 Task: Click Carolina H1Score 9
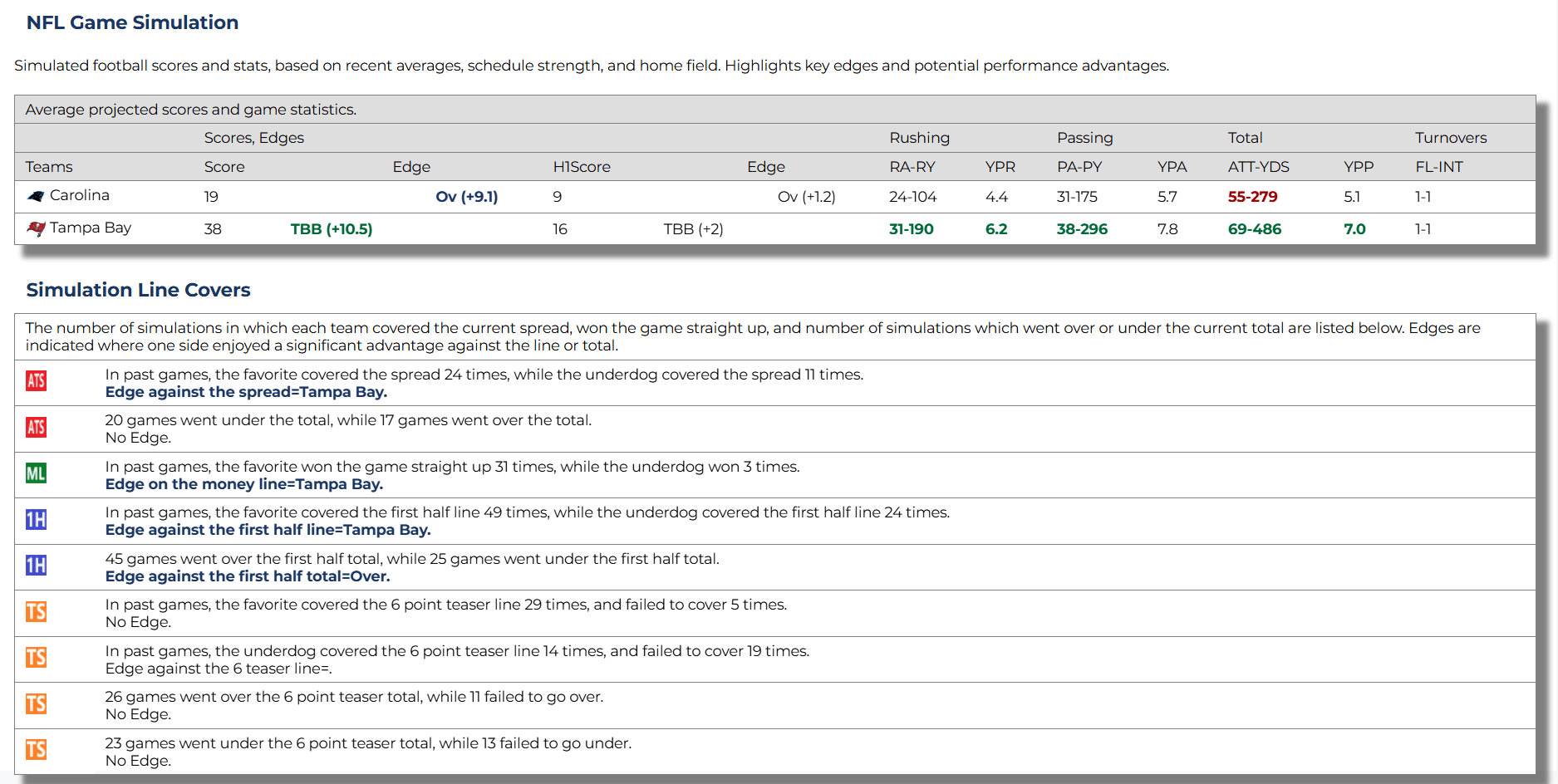coord(558,197)
